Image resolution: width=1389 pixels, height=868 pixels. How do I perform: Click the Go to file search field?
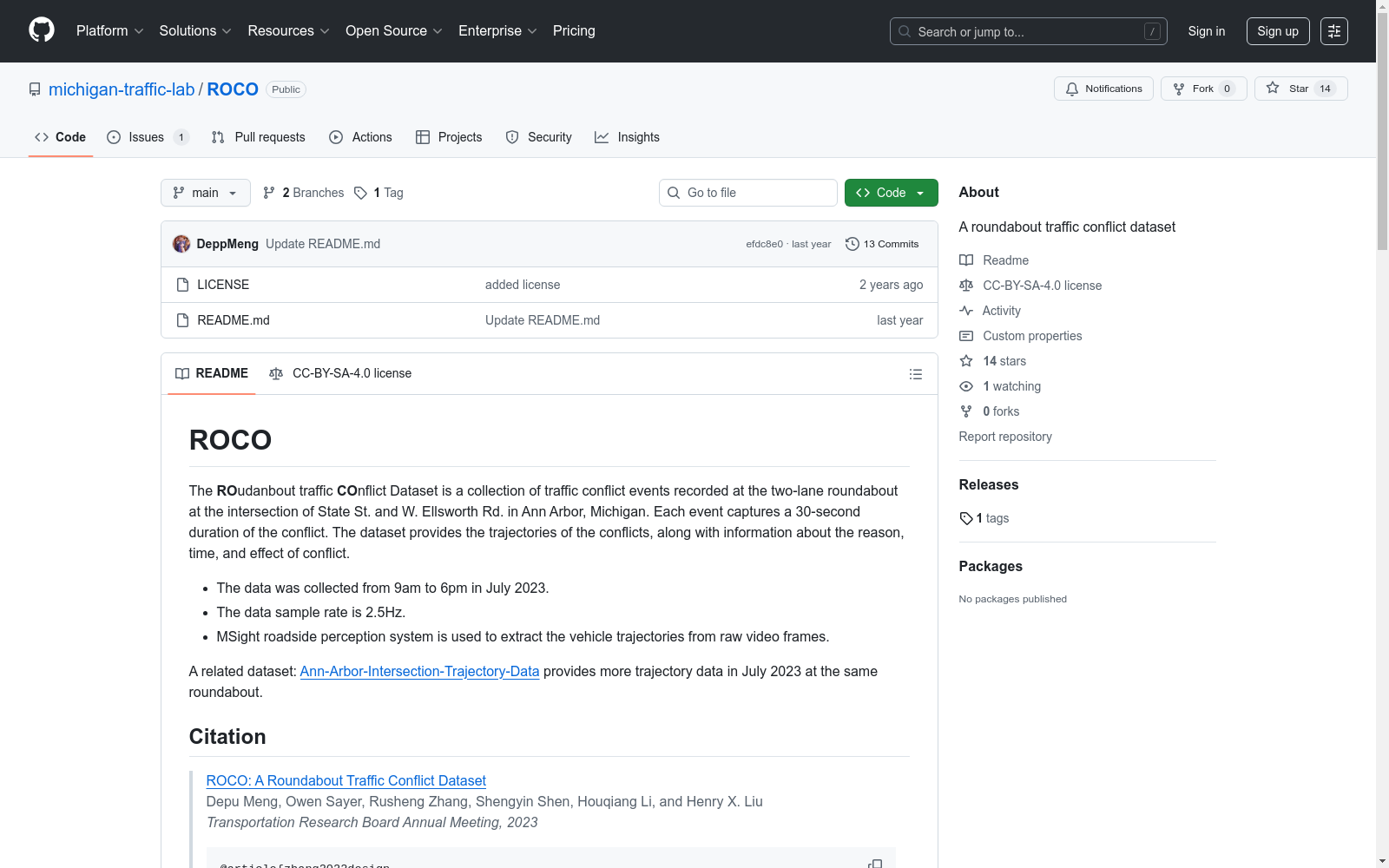click(x=748, y=193)
